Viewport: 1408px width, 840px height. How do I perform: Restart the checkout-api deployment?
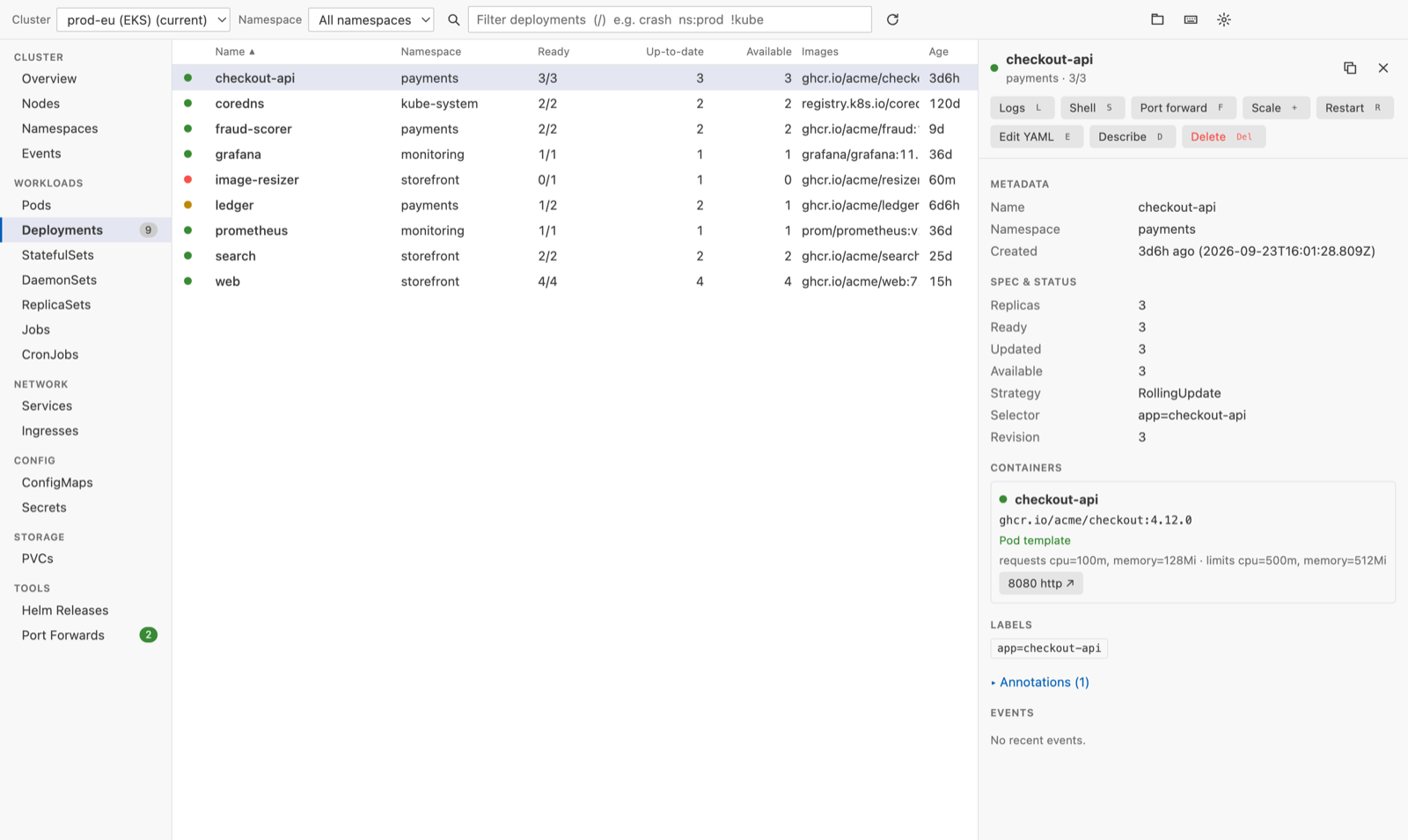point(1354,108)
